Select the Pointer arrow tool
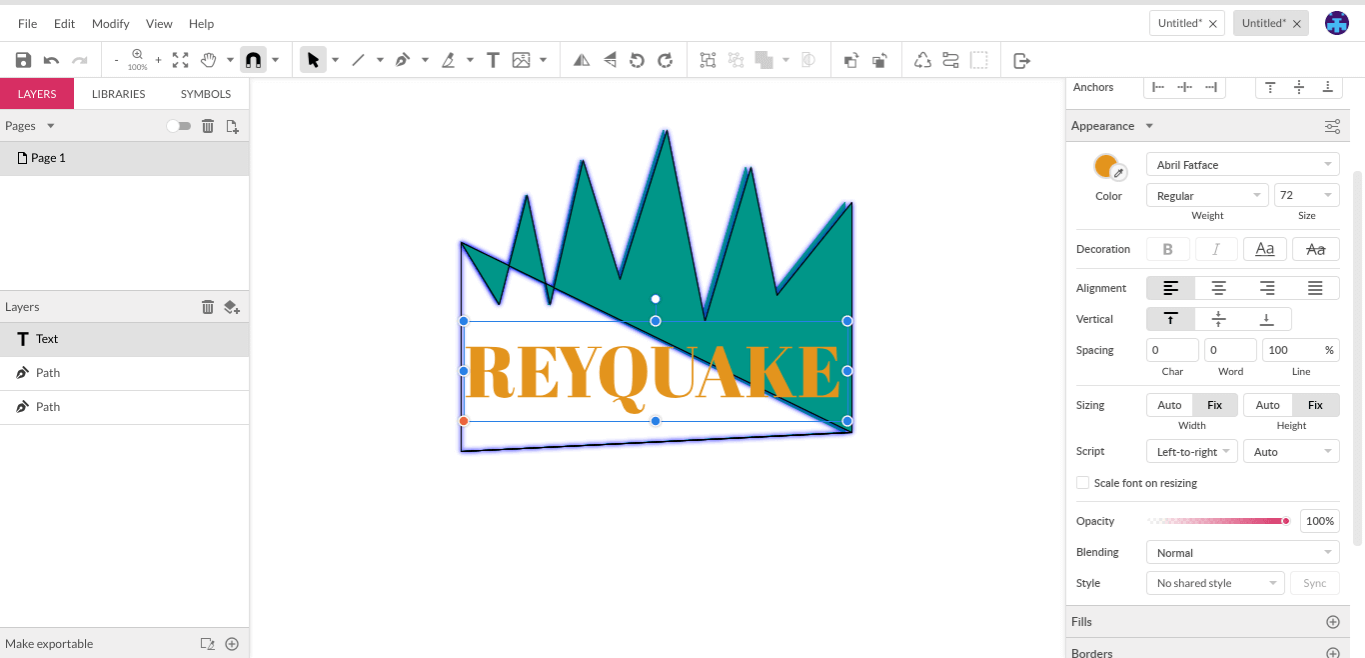Image resolution: width=1365 pixels, height=658 pixels. pos(313,60)
